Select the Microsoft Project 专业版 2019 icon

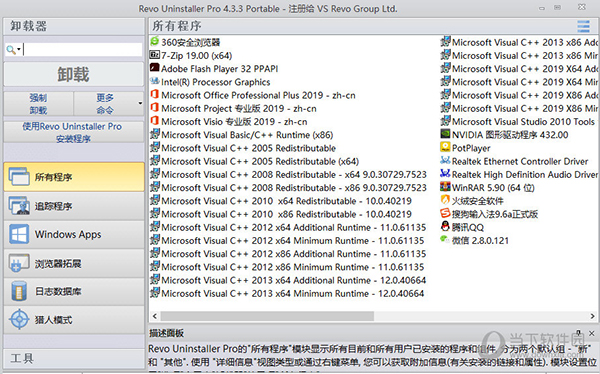point(155,108)
